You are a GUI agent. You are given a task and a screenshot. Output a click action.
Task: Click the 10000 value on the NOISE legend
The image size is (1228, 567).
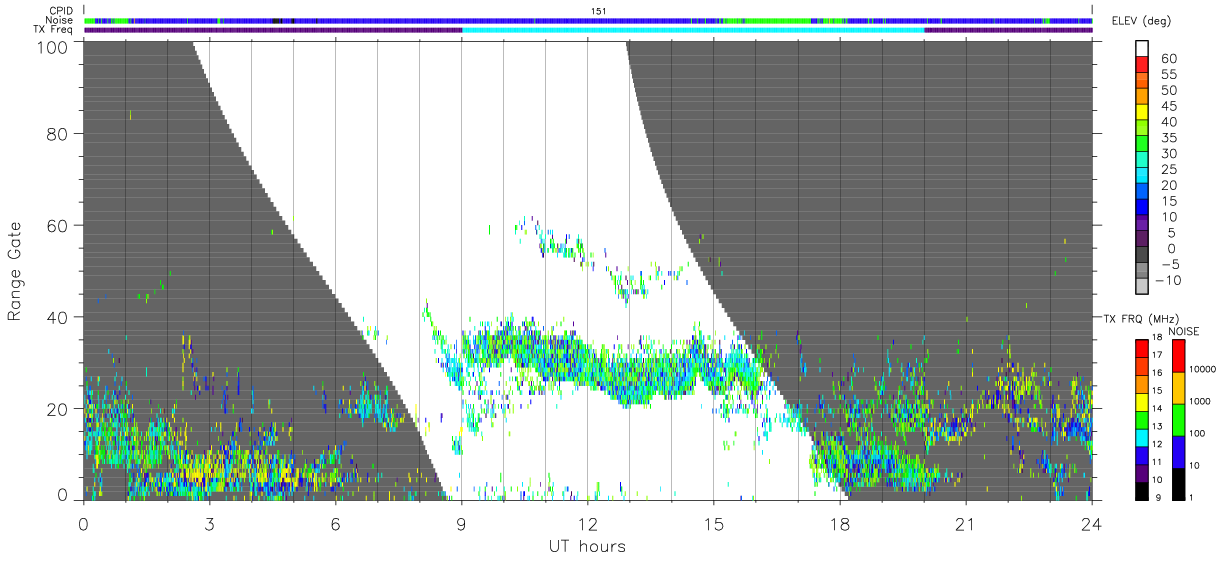point(1204,369)
